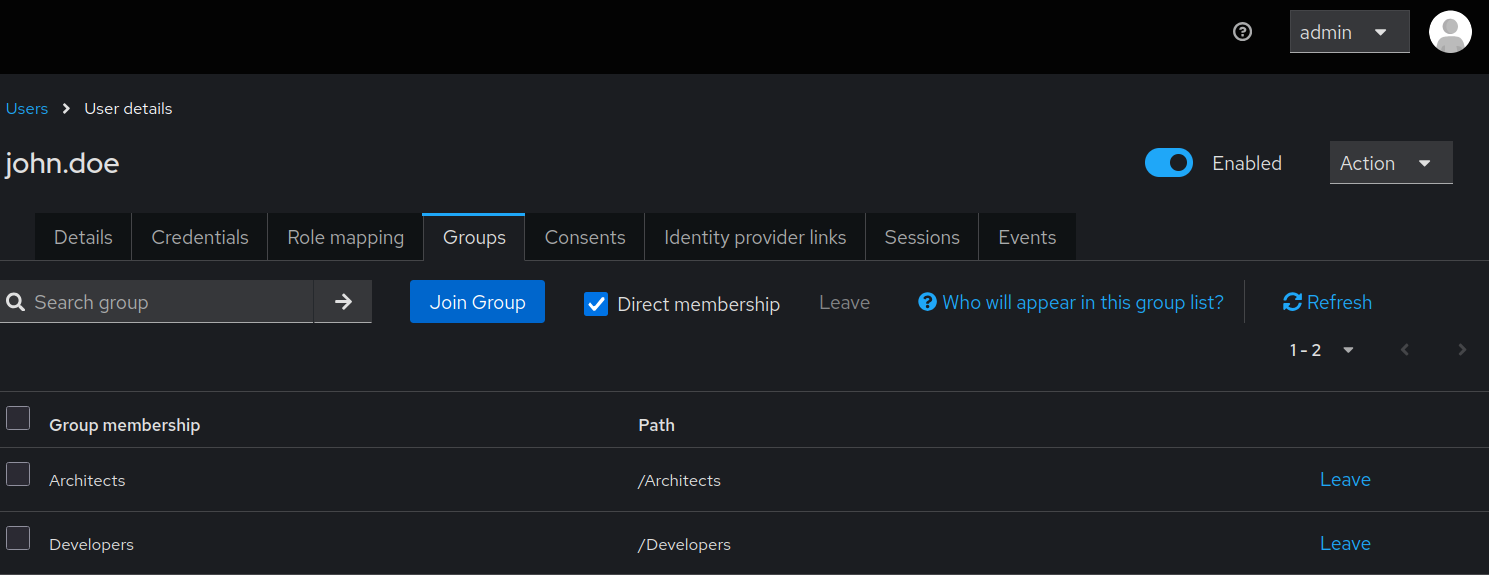Image resolution: width=1489 pixels, height=575 pixels.
Task: Click the john.doe page heading
Action: pos(62,163)
